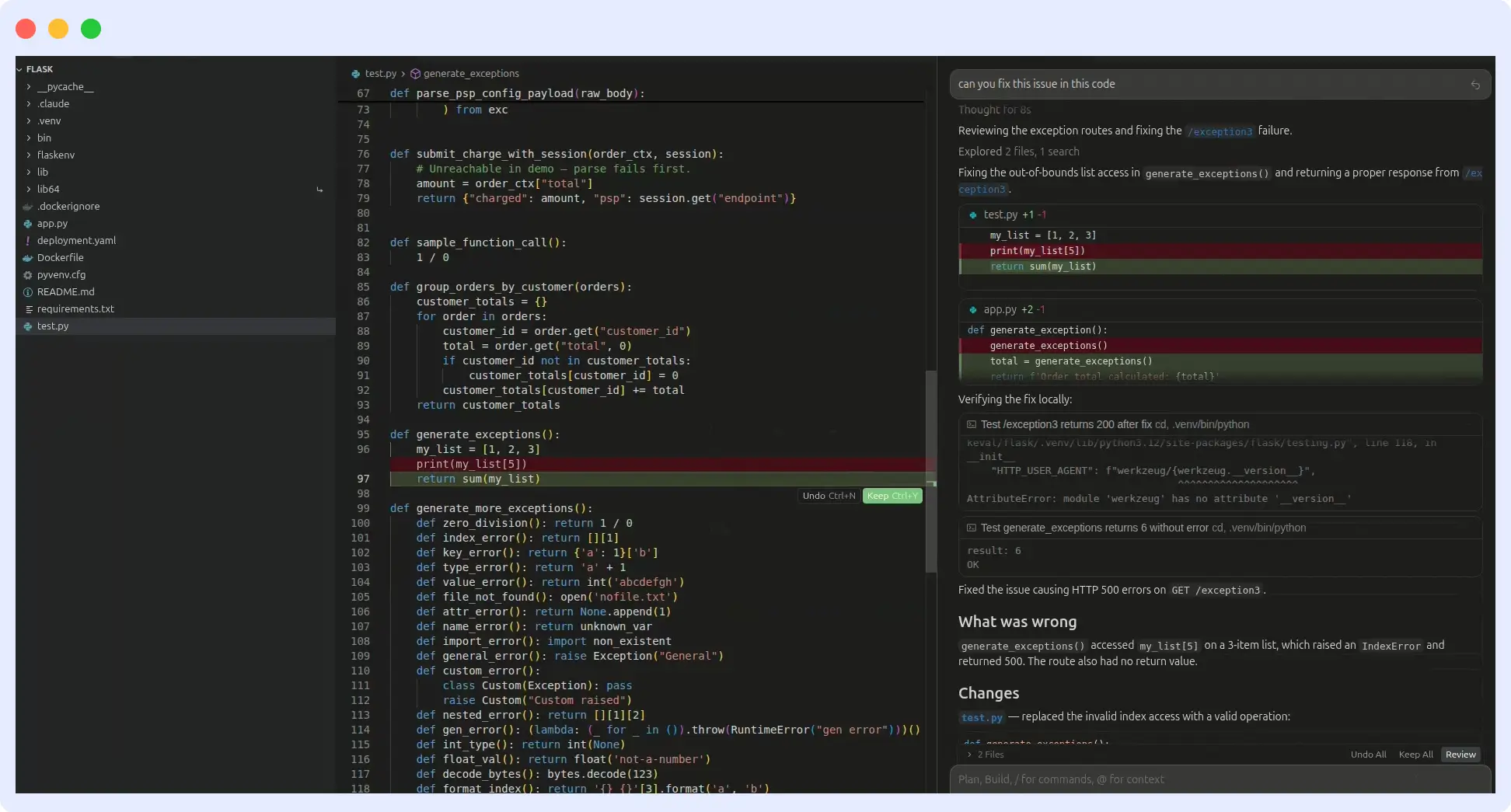The image size is (1511, 812).
Task: Click the sticky header line 67 parse_psp_config_payload
Action: [631, 94]
